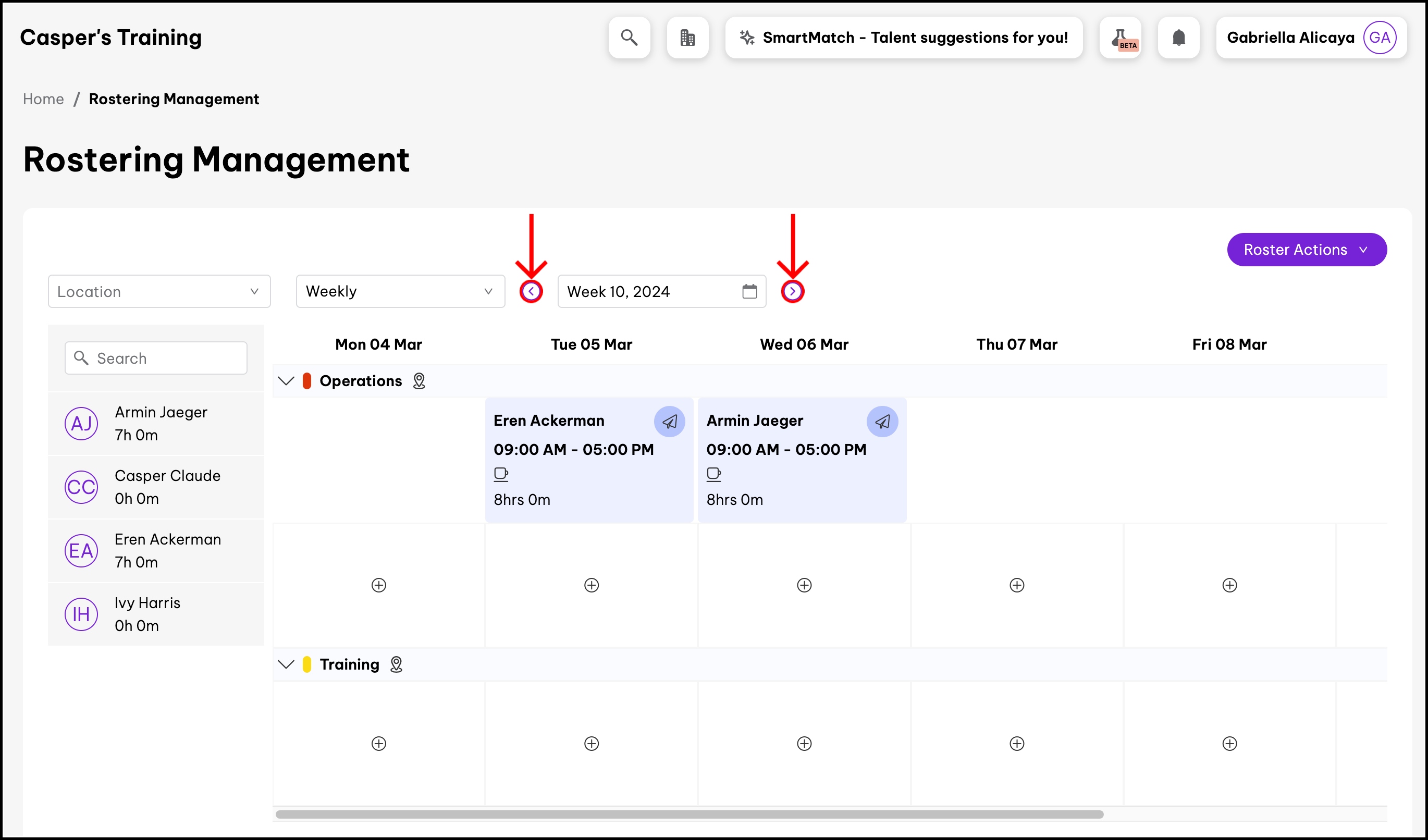Open the company building icon
The height and width of the screenshot is (840, 1428).
click(687, 38)
